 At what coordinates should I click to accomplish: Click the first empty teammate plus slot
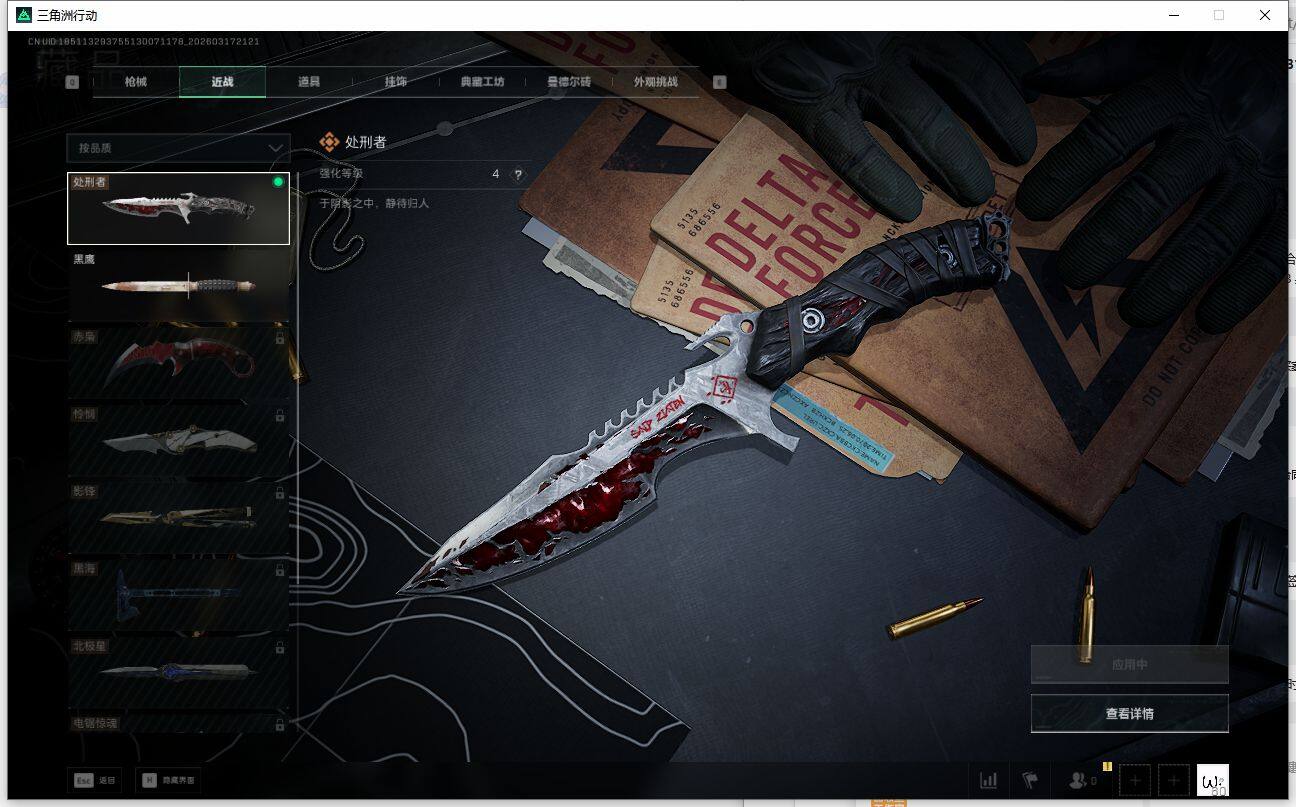(1134, 780)
